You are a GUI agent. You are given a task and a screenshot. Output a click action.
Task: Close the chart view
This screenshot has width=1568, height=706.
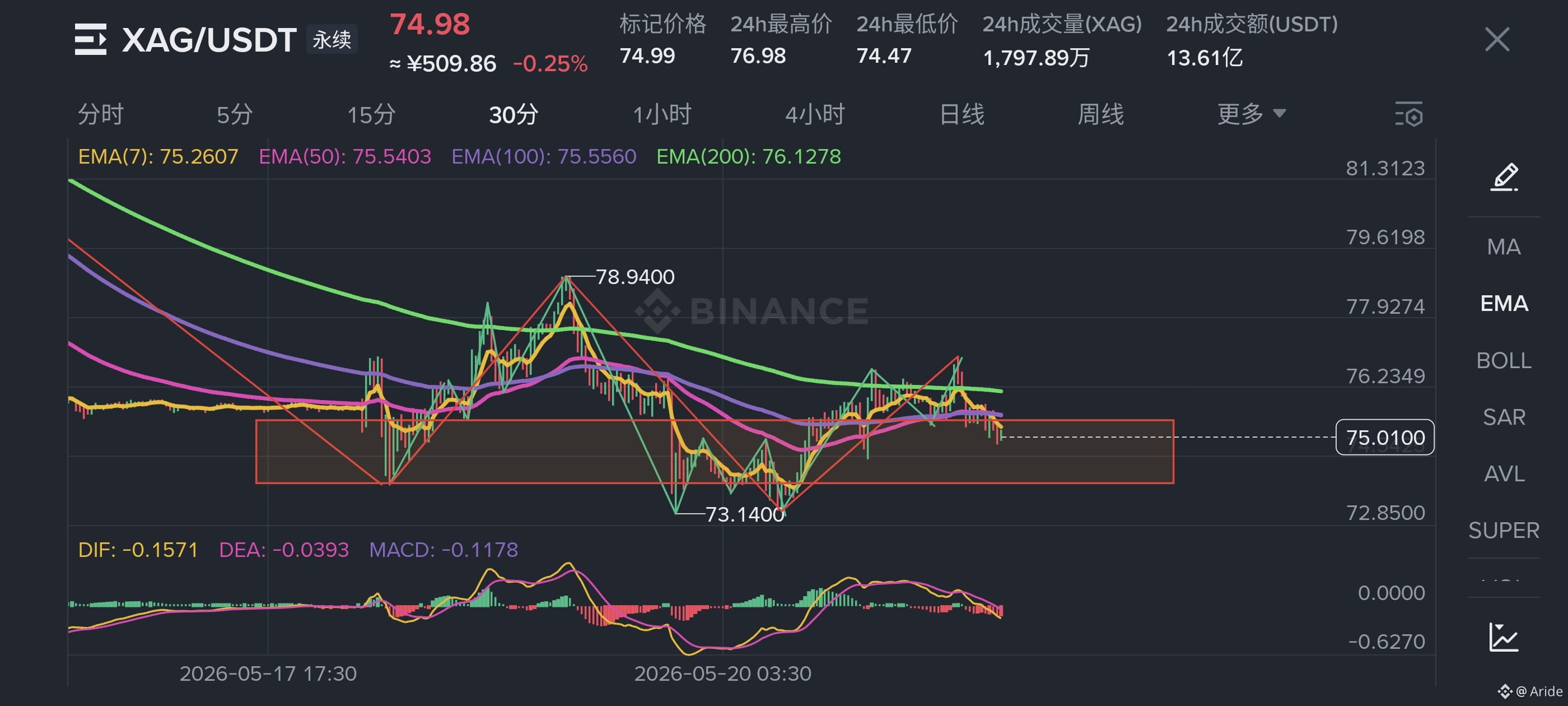point(1497,40)
